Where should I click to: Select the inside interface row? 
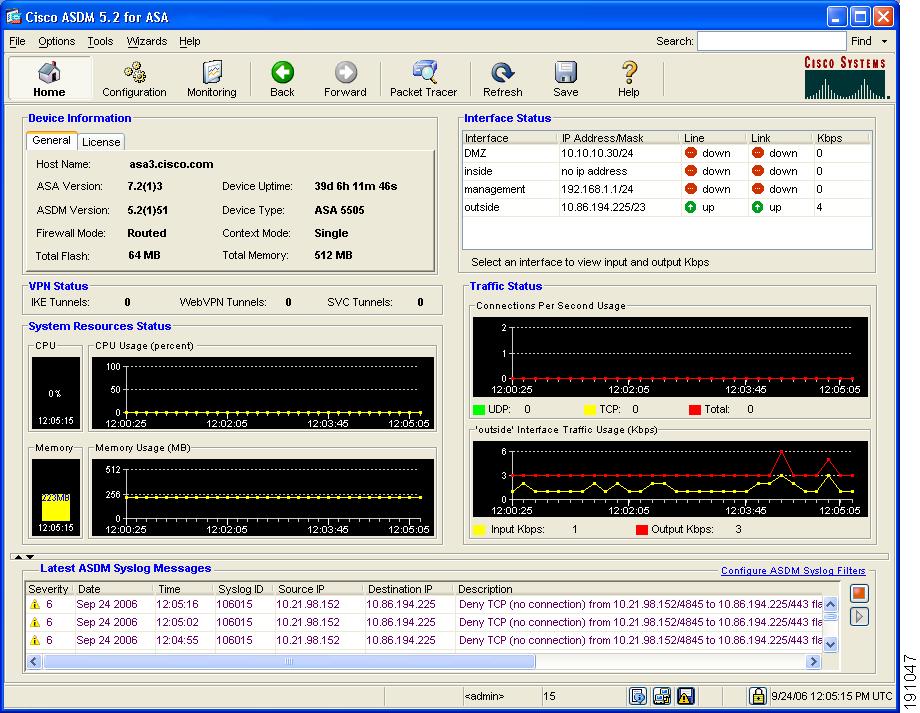[667, 171]
